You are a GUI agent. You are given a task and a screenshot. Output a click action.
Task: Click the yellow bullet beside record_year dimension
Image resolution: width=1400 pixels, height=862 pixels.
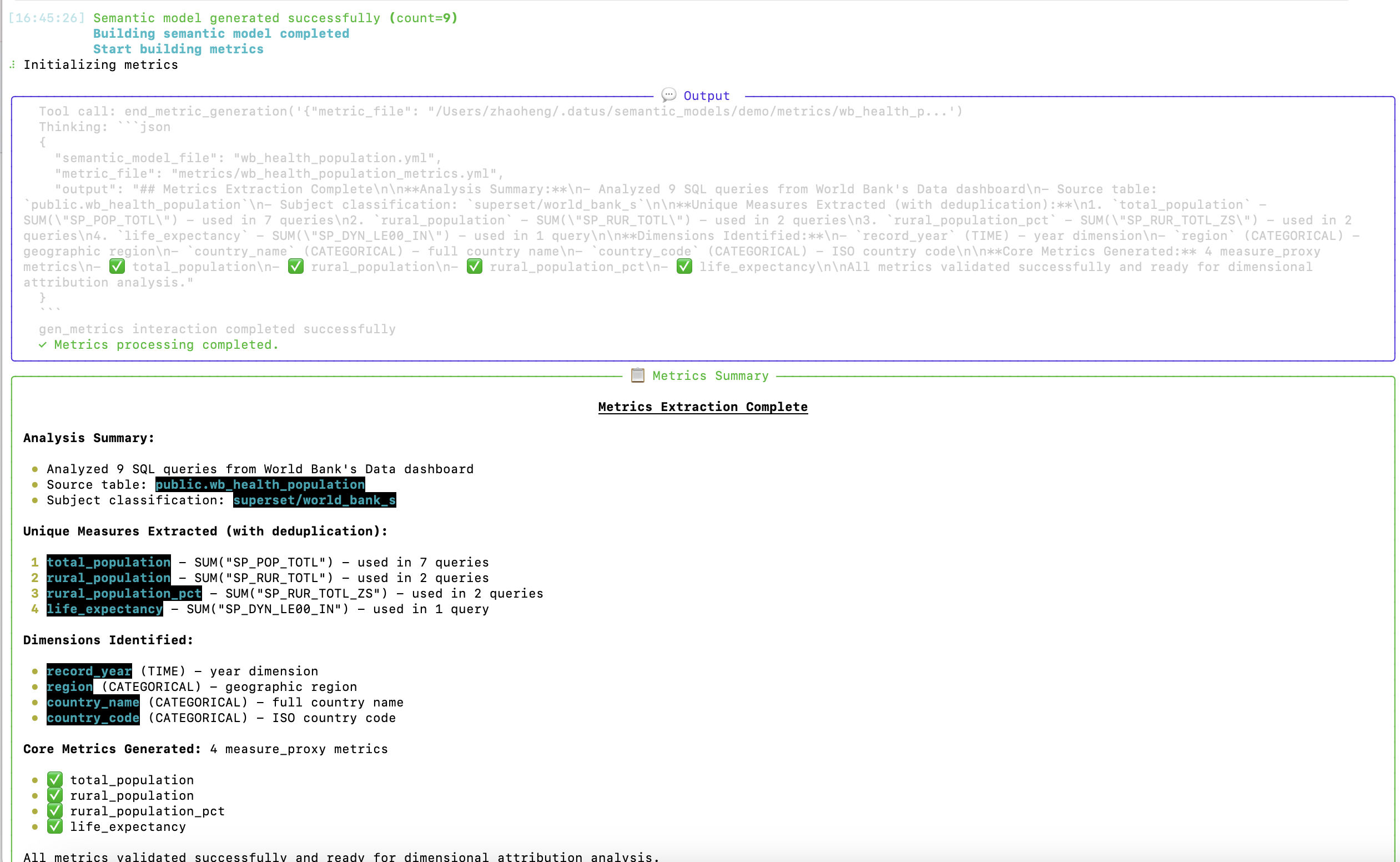point(34,671)
